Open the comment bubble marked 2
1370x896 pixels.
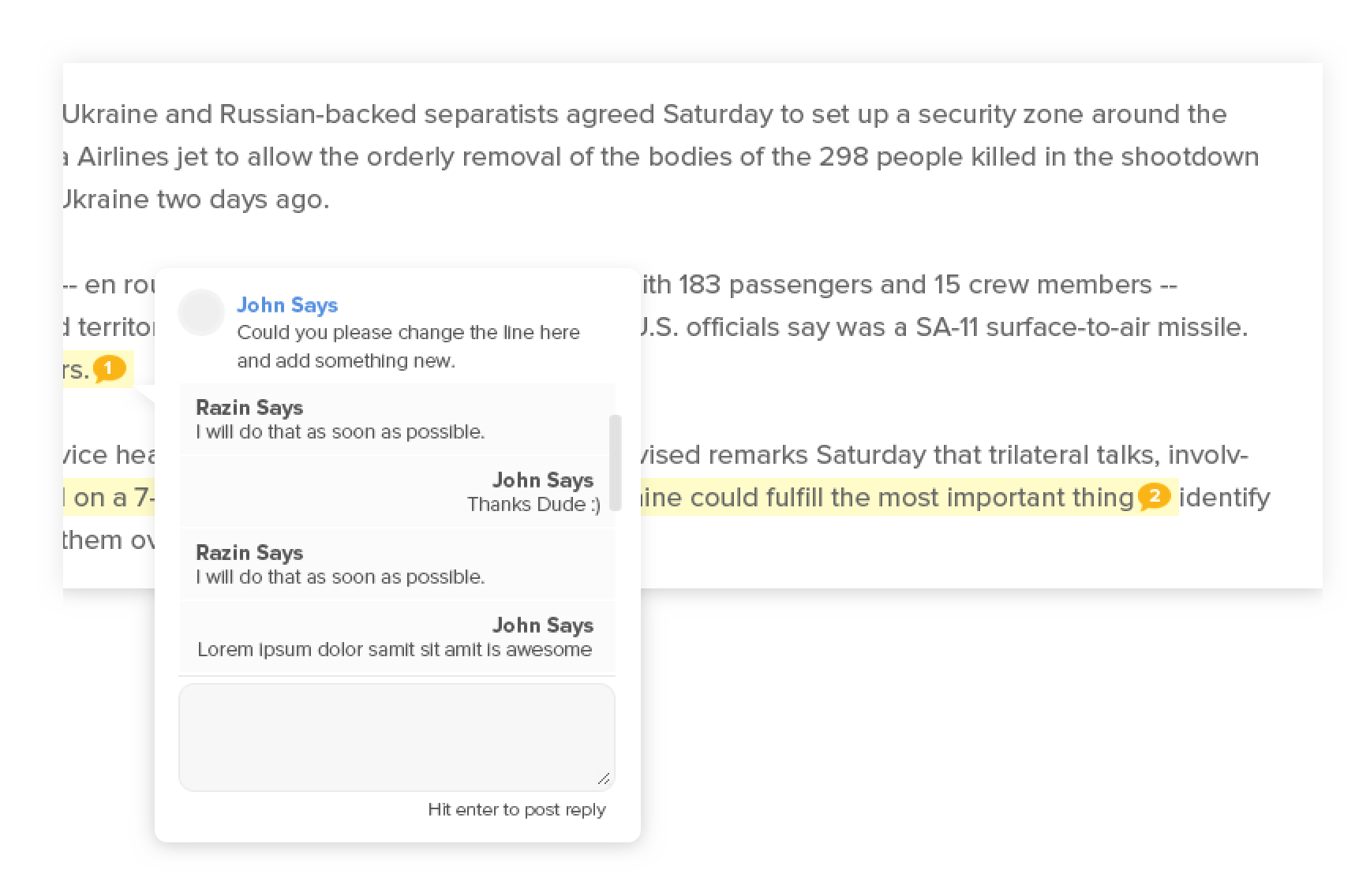[1154, 497]
